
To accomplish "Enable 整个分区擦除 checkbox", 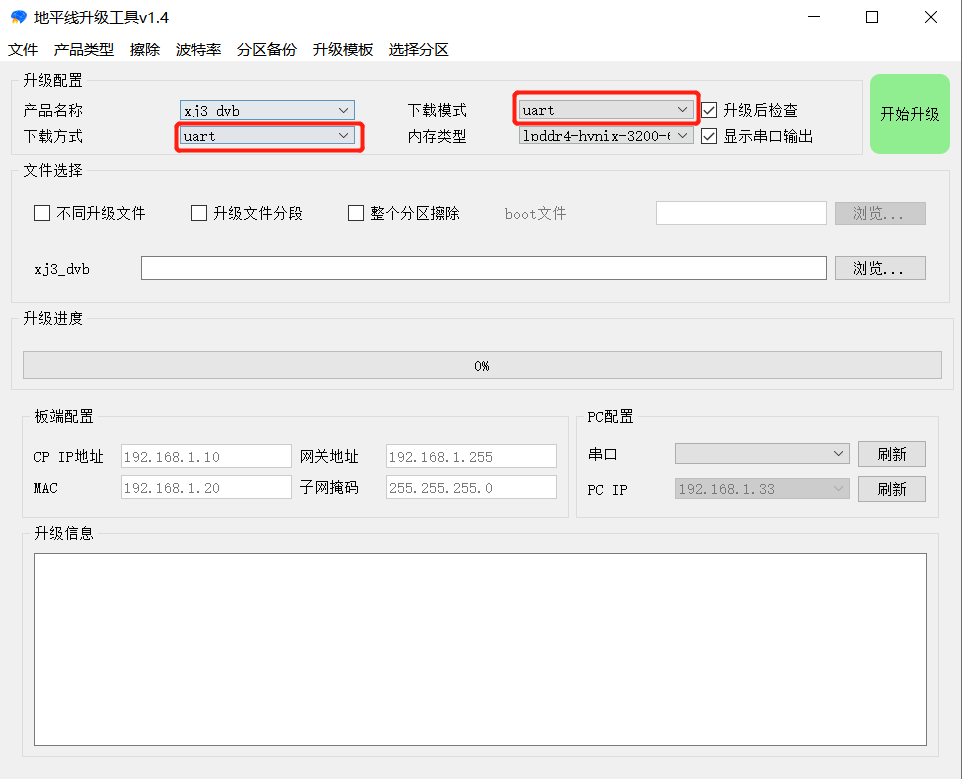I will 356,213.
